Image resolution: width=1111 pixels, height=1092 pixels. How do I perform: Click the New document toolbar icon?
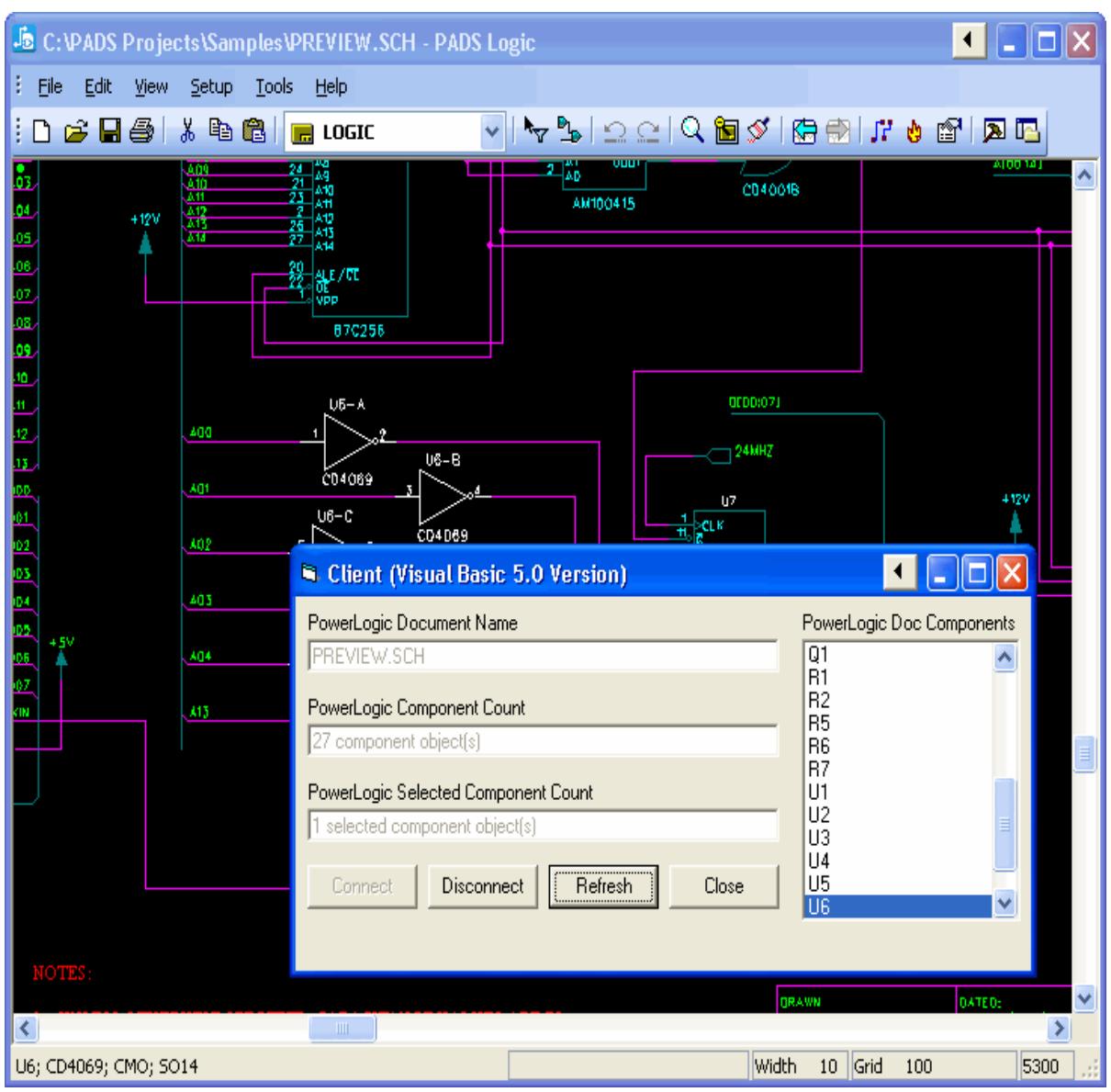pyautogui.click(x=42, y=133)
